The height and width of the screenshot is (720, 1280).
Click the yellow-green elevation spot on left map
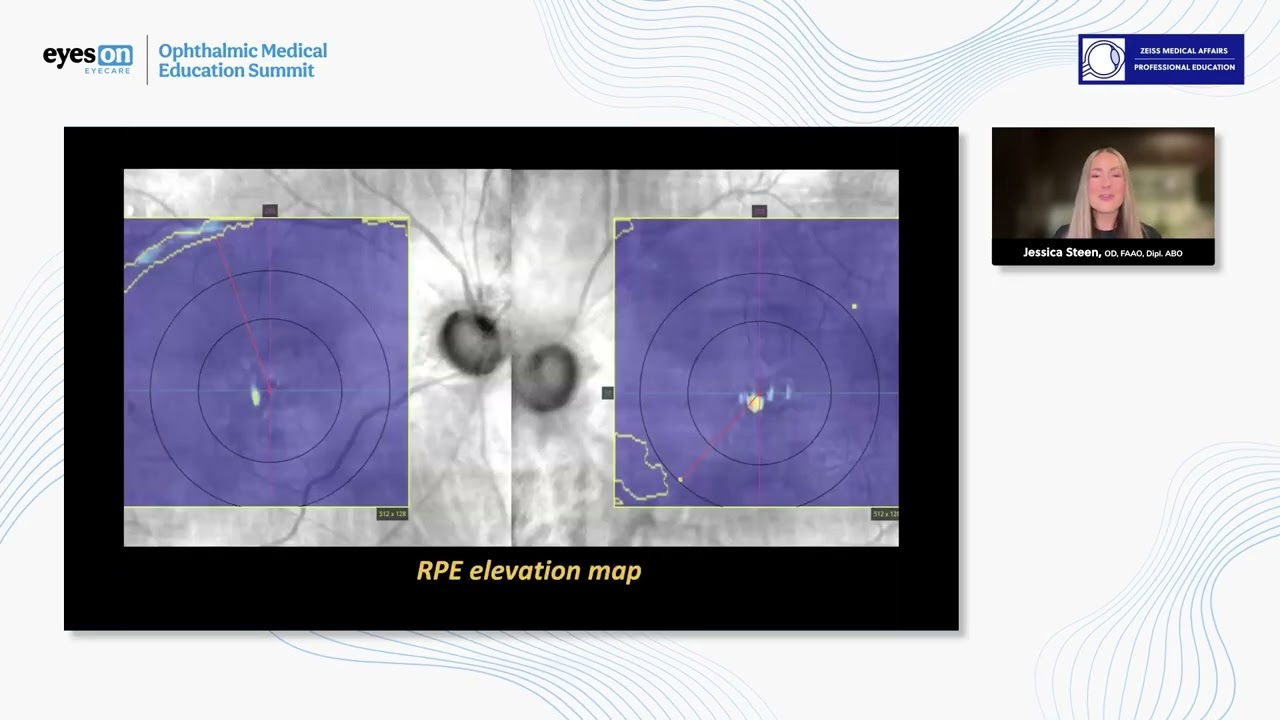coord(256,396)
